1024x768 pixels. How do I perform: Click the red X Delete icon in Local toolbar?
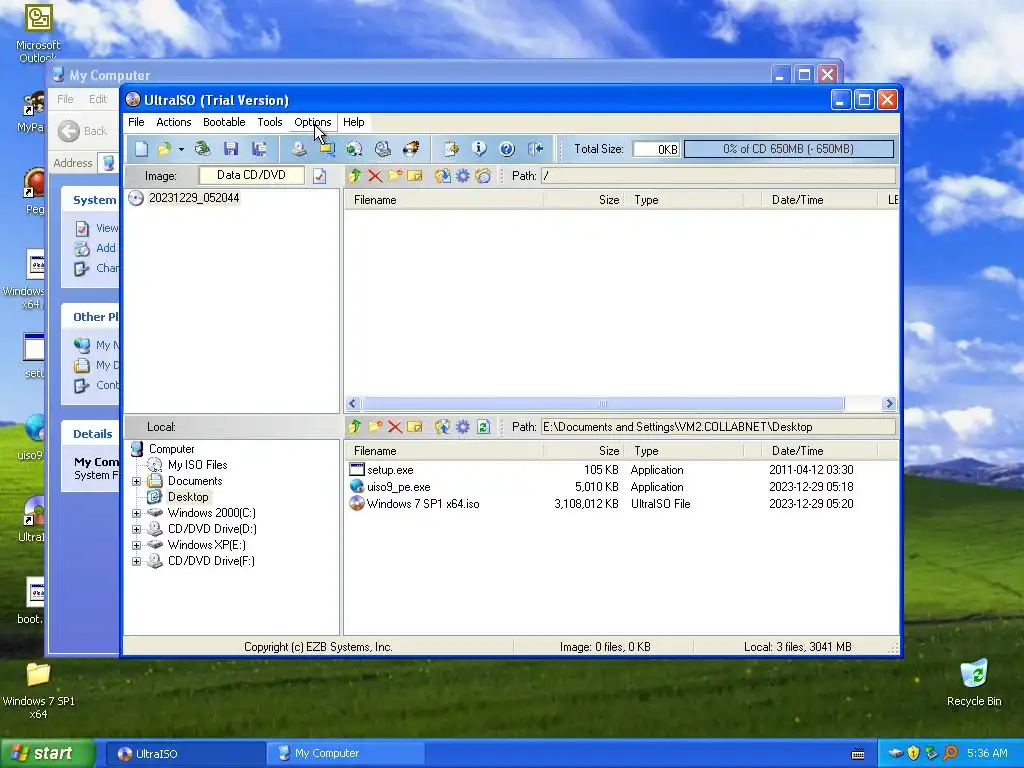point(394,426)
